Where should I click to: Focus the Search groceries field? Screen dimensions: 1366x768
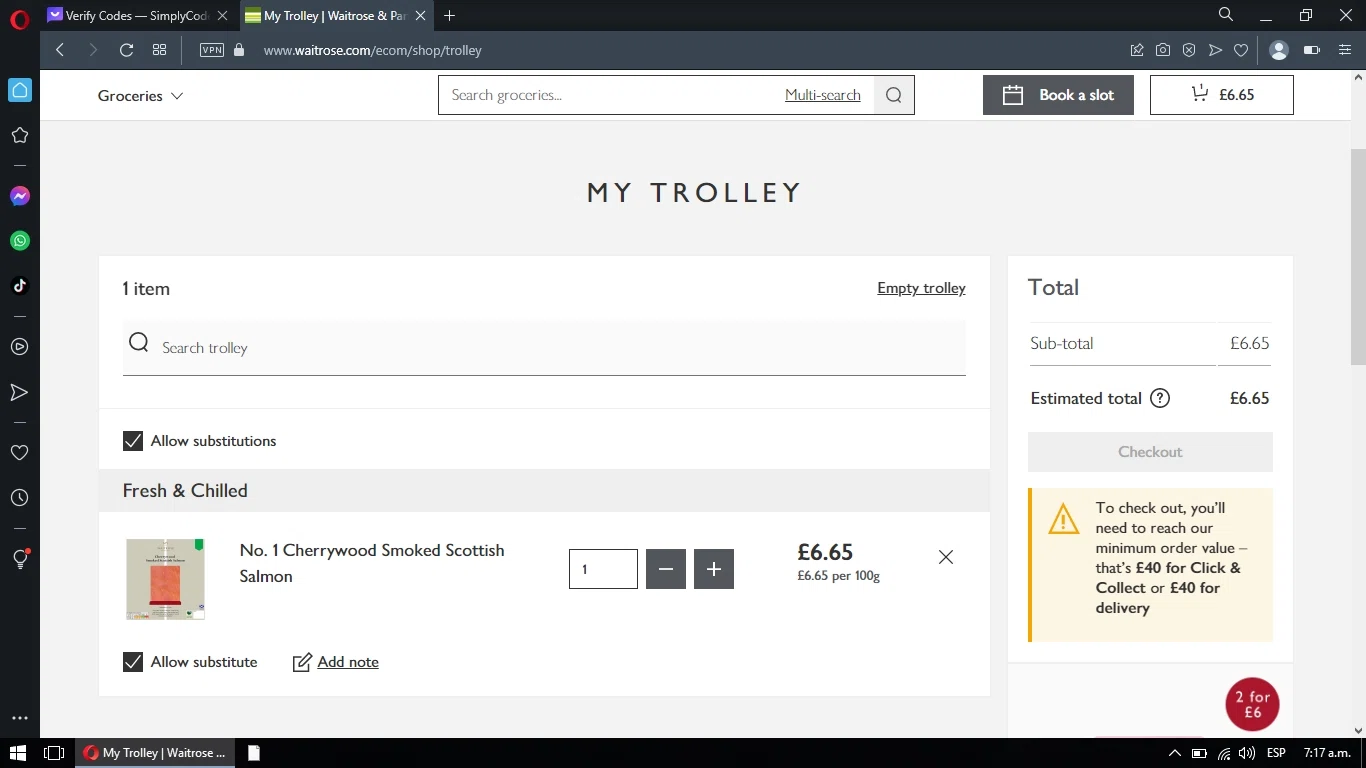point(612,95)
